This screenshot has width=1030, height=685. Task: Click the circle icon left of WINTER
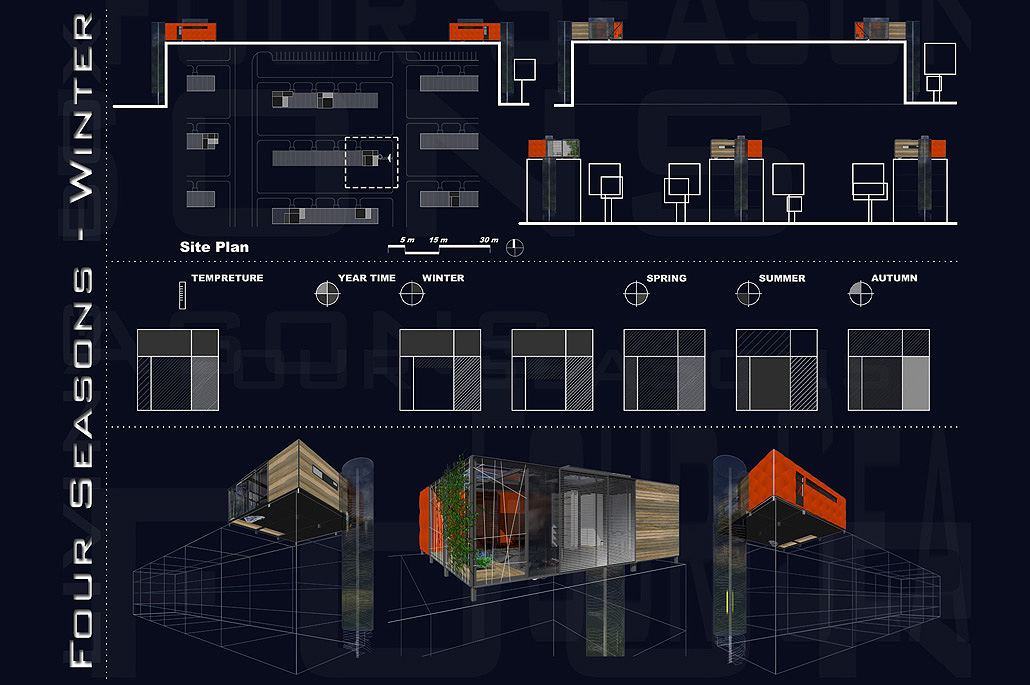coord(412,294)
